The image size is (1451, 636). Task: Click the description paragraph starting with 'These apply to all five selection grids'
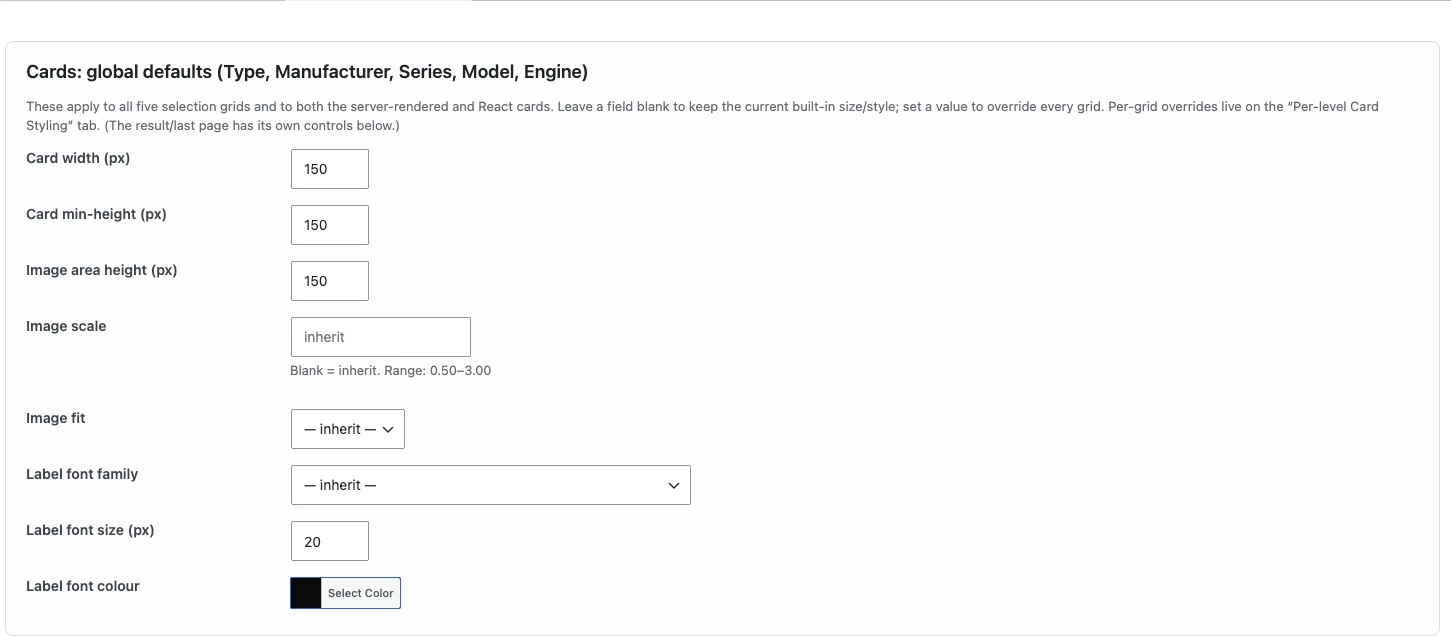tap(702, 116)
